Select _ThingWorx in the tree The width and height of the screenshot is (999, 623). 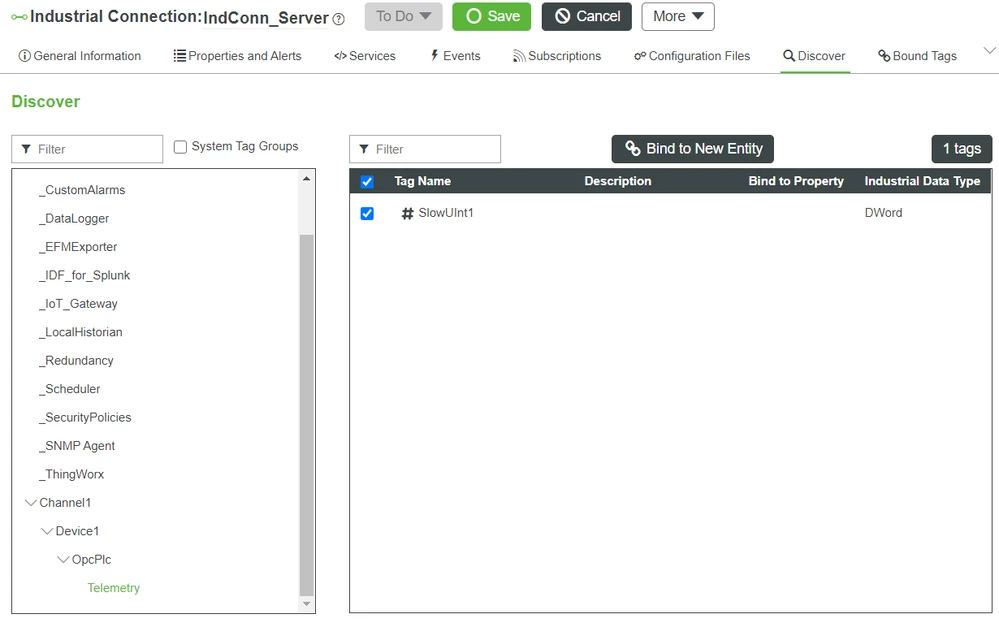(71, 475)
